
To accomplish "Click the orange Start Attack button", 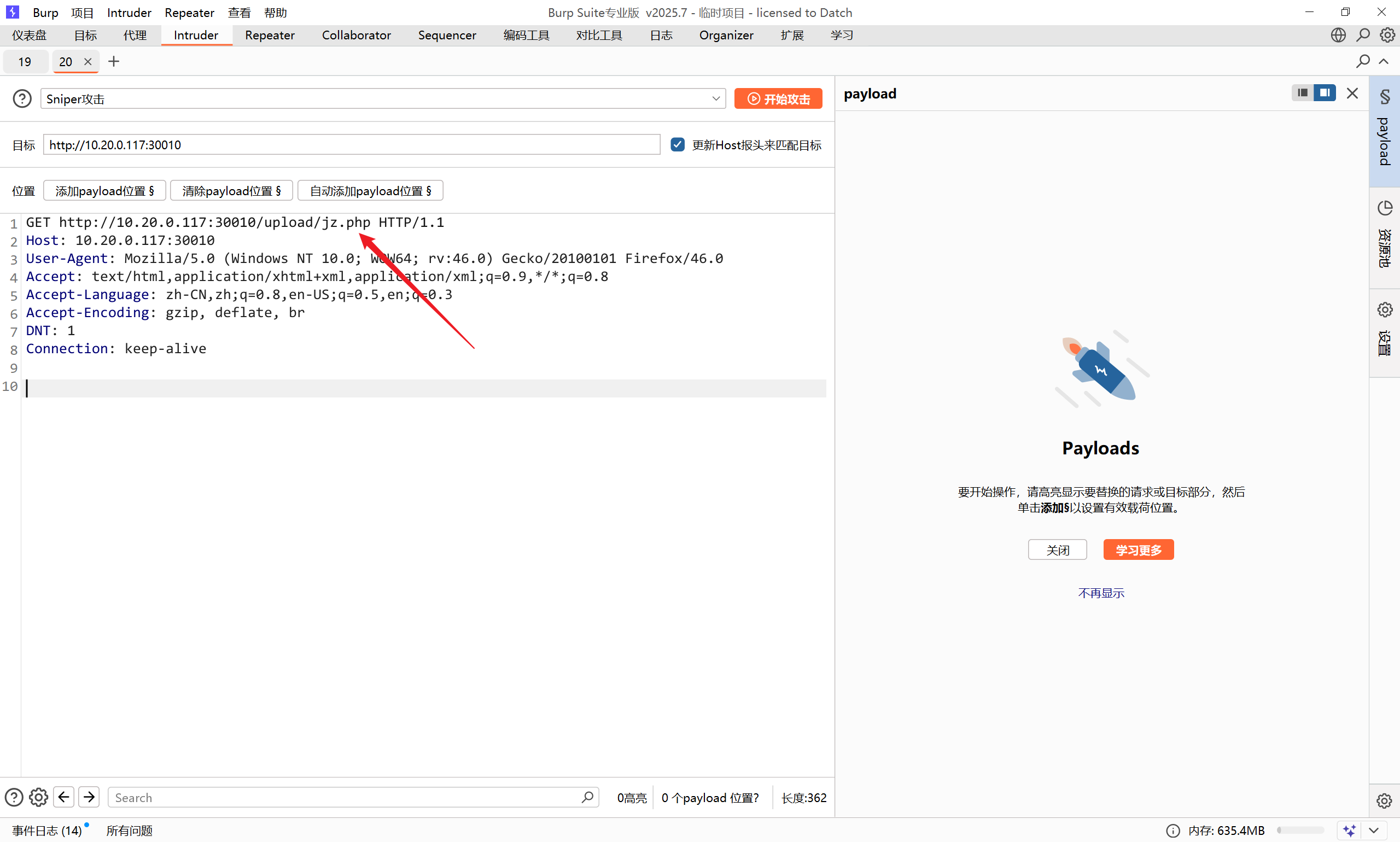I will click(778, 99).
